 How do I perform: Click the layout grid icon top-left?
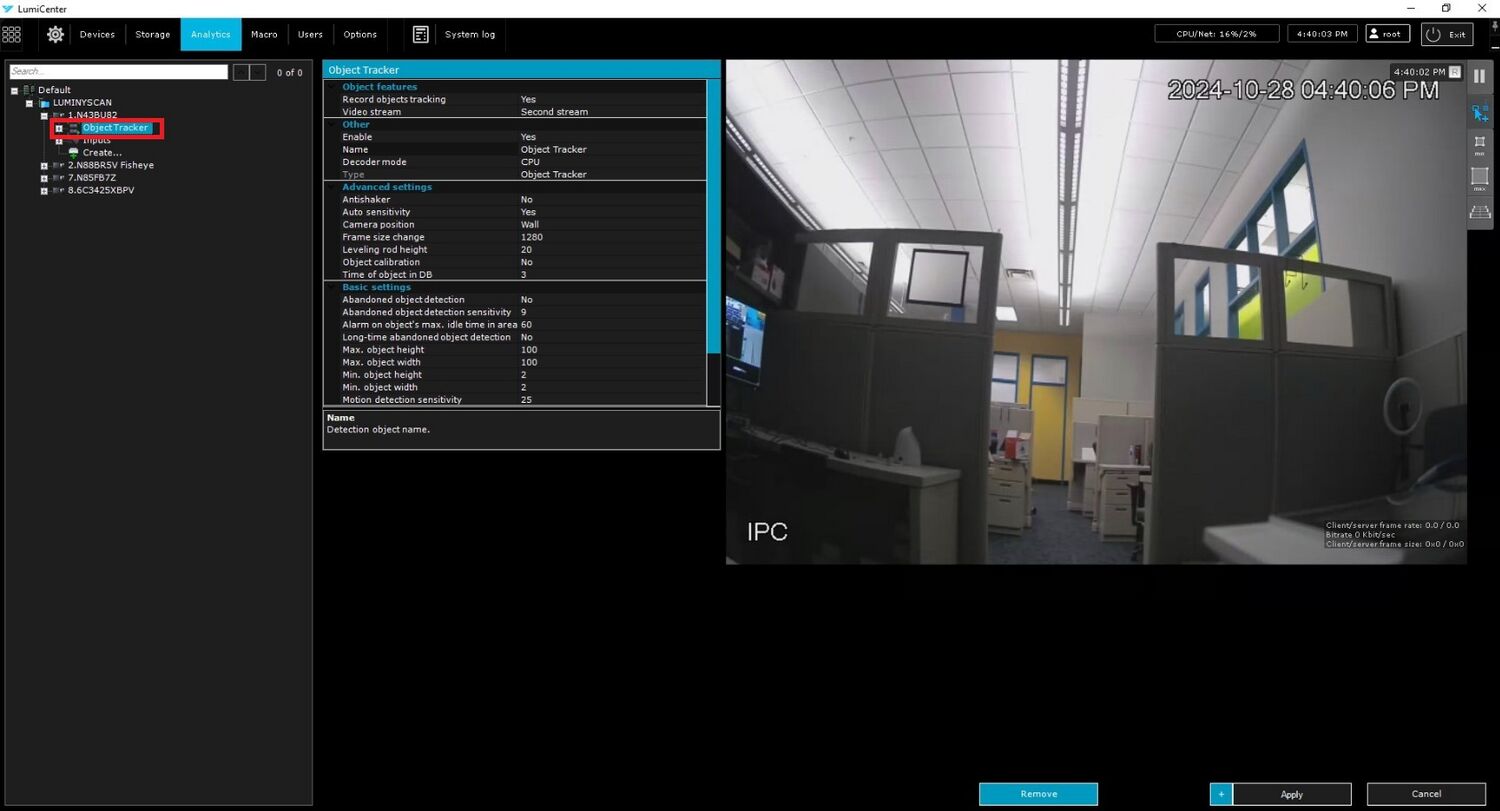(x=12, y=34)
